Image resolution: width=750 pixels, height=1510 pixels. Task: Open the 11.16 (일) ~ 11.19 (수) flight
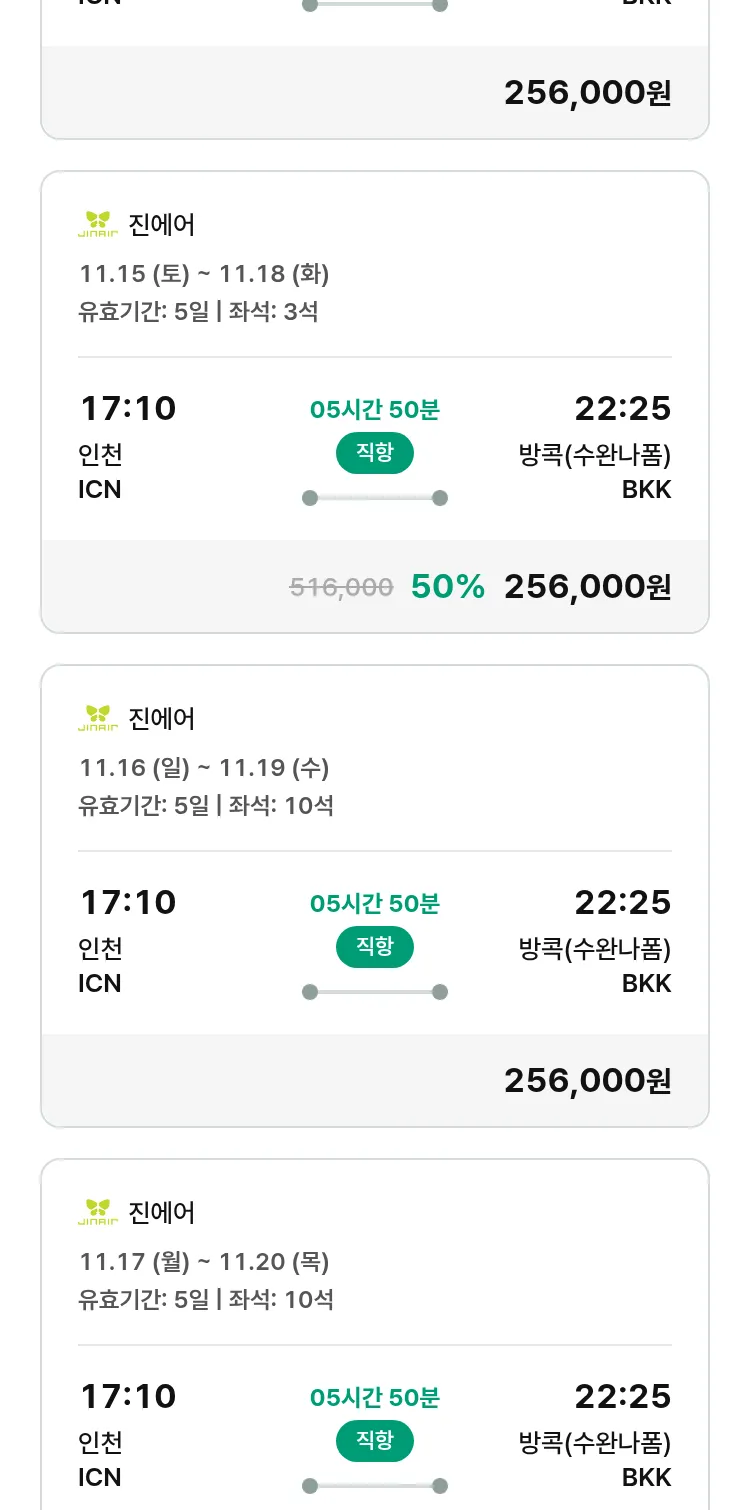click(x=204, y=767)
